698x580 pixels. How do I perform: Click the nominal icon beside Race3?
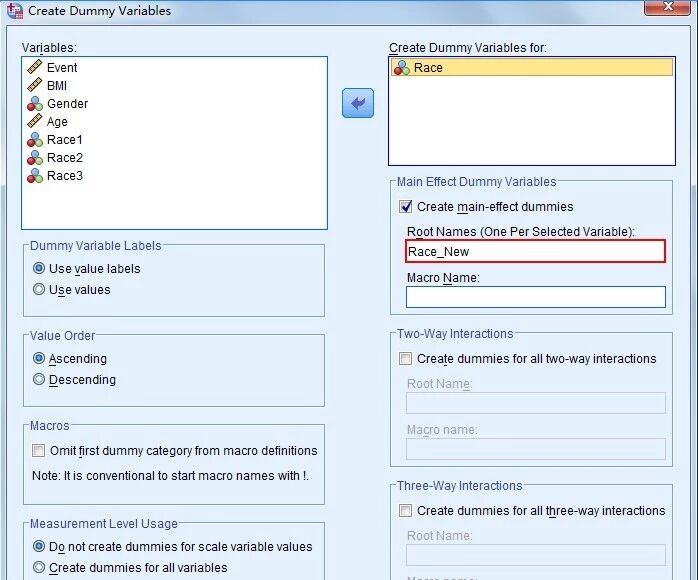point(35,176)
